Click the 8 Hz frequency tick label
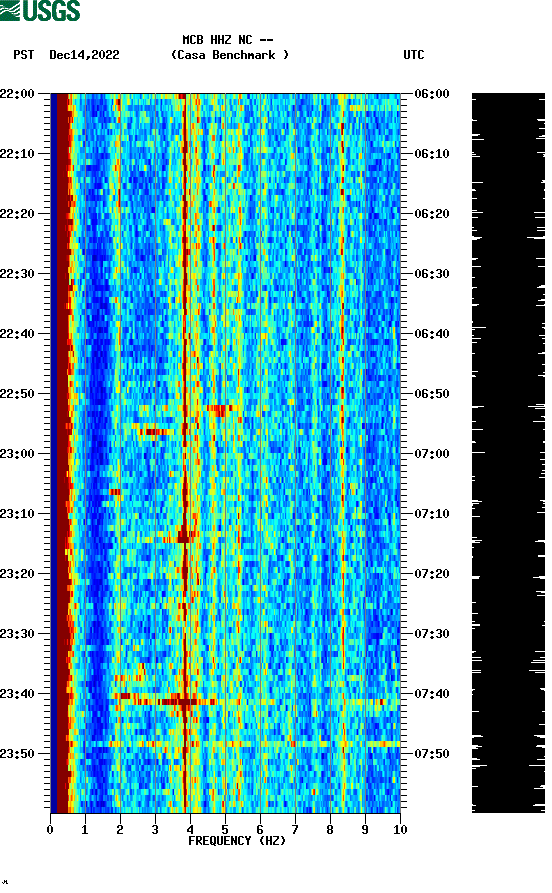The height and width of the screenshot is (893, 552). point(330,830)
